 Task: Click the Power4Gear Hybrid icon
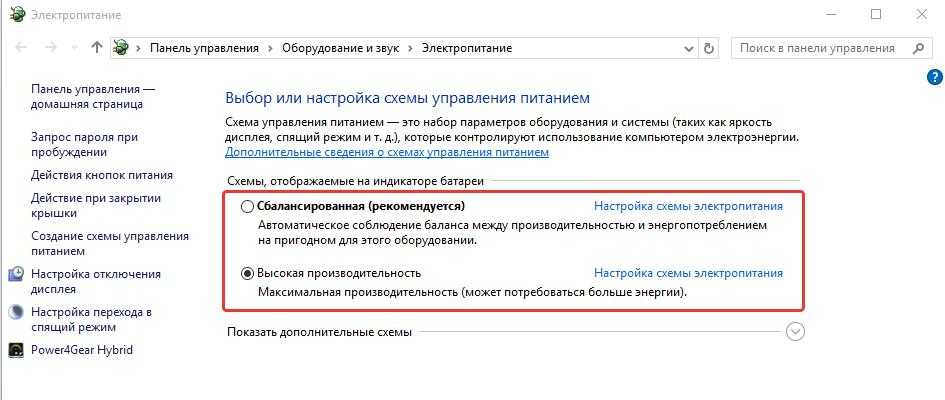point(16,350)
